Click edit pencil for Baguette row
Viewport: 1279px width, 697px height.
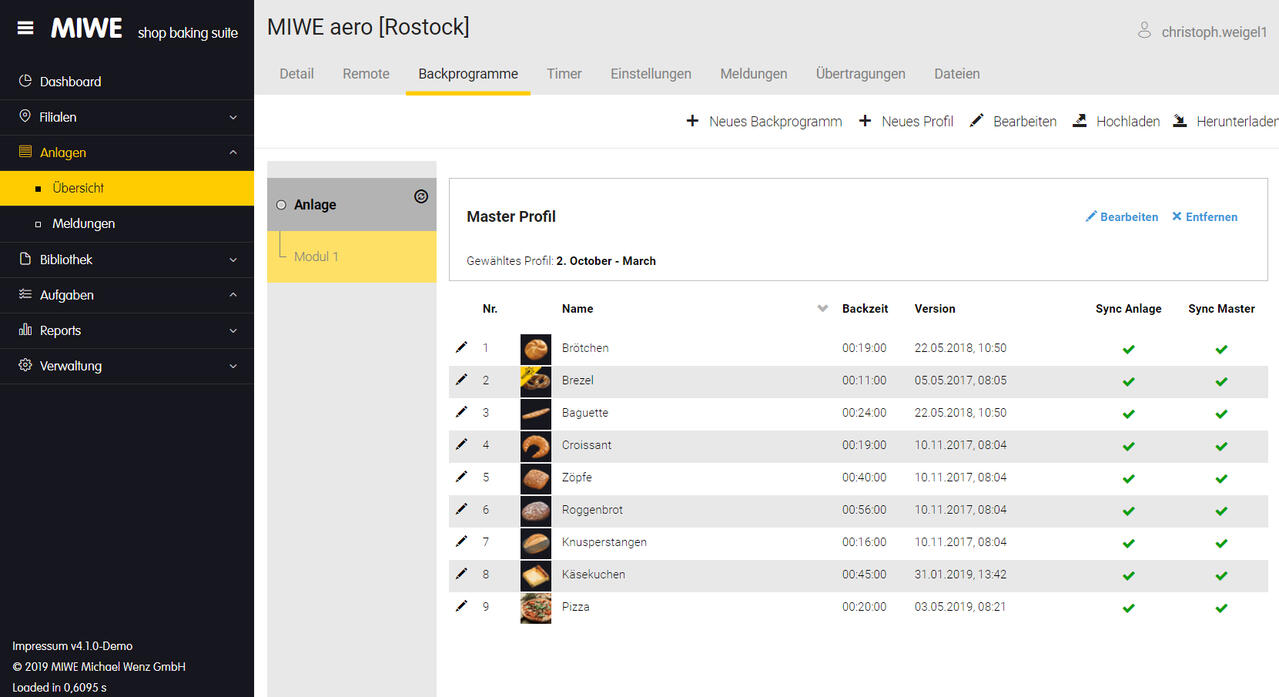coord(461,412)
